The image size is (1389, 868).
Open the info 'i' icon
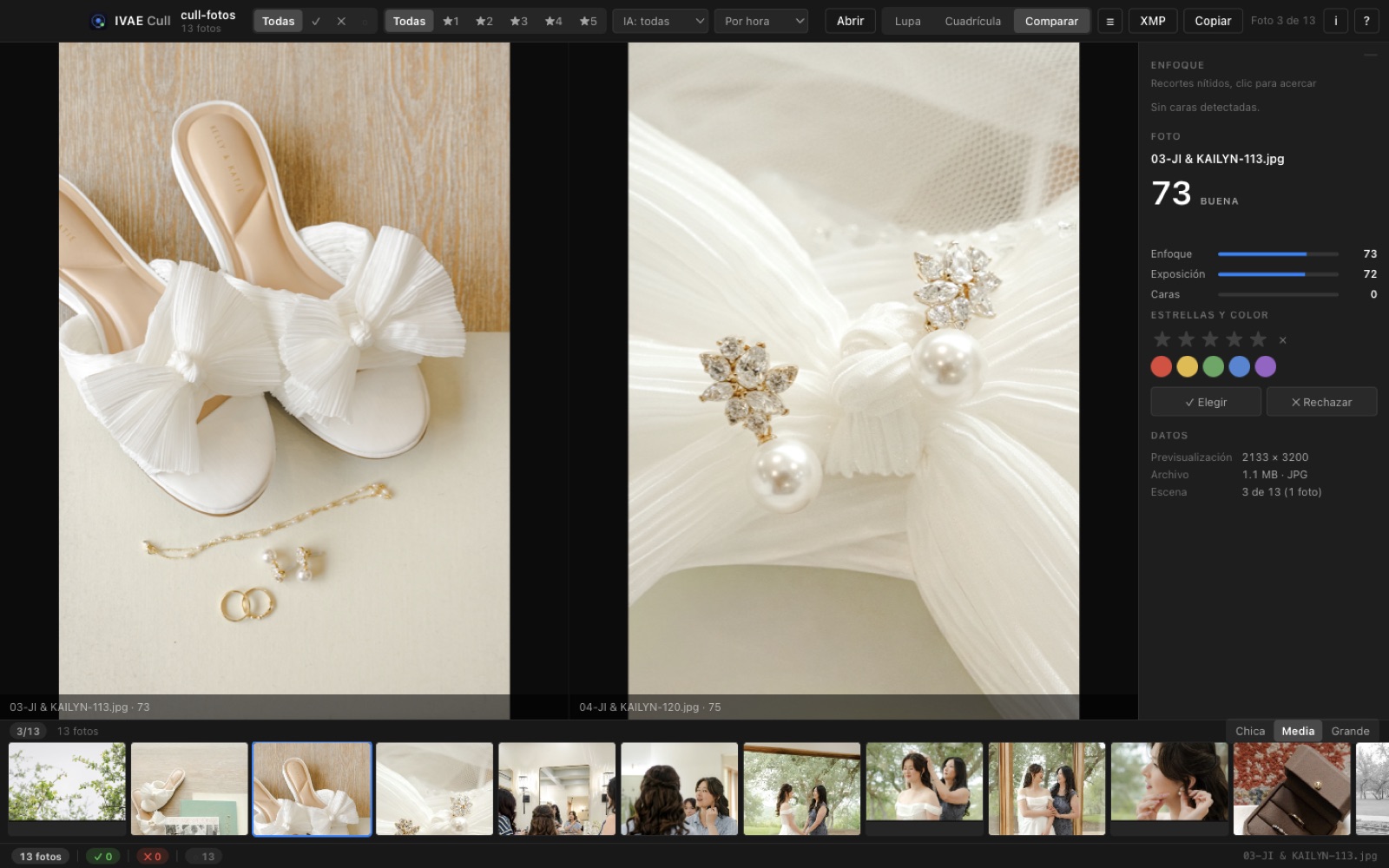[1335, 21]
